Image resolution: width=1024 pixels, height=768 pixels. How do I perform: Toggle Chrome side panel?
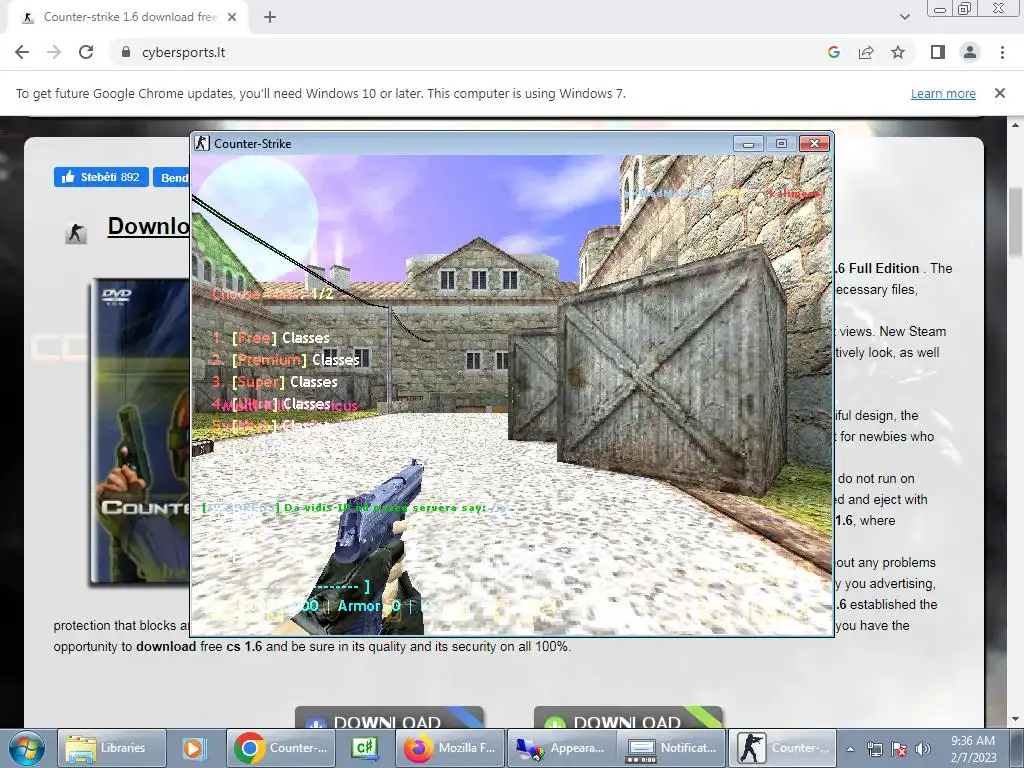[938, 52]
